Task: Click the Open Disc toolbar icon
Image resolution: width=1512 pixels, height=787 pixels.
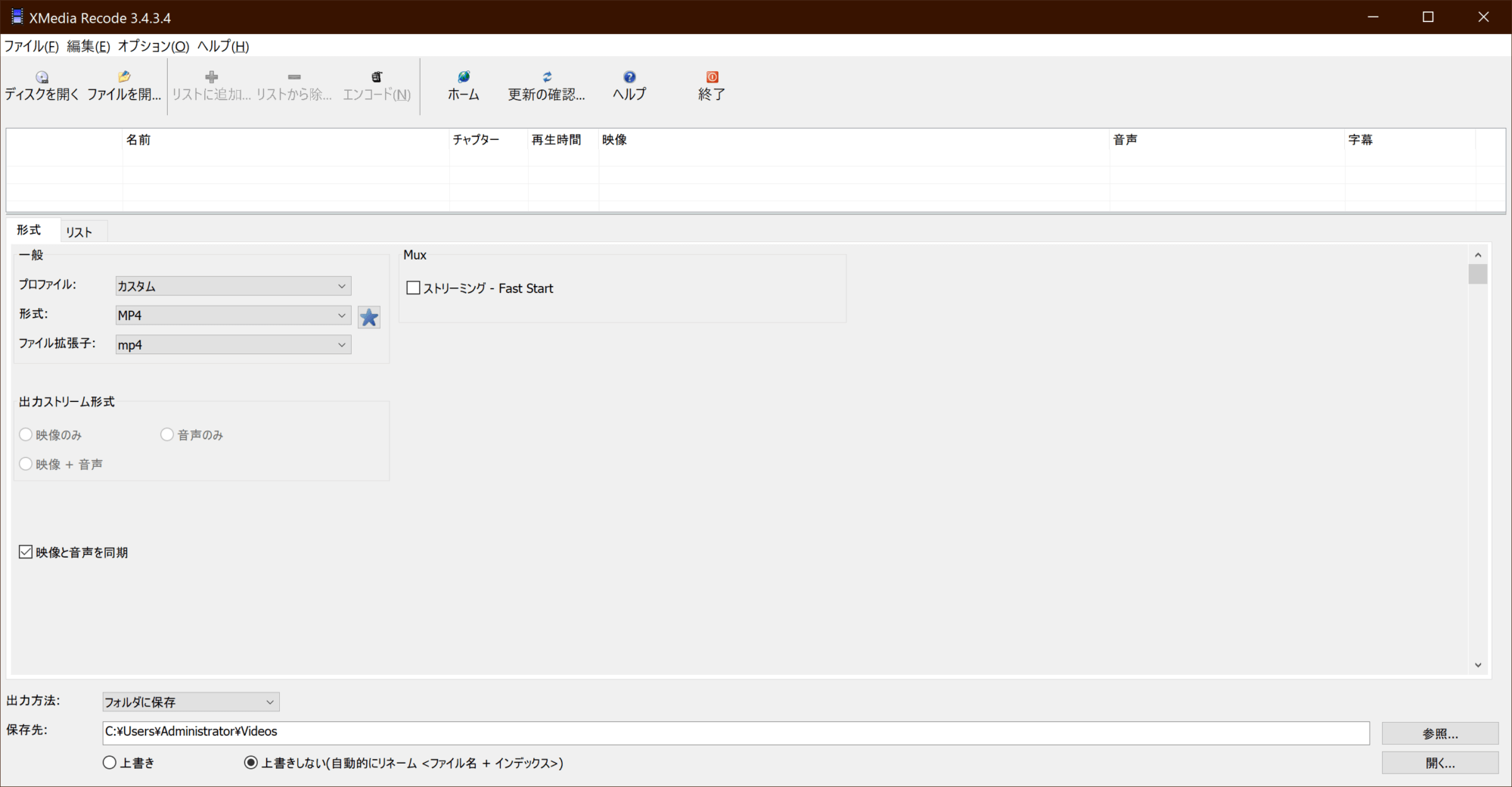Action: tap(42, 77)
